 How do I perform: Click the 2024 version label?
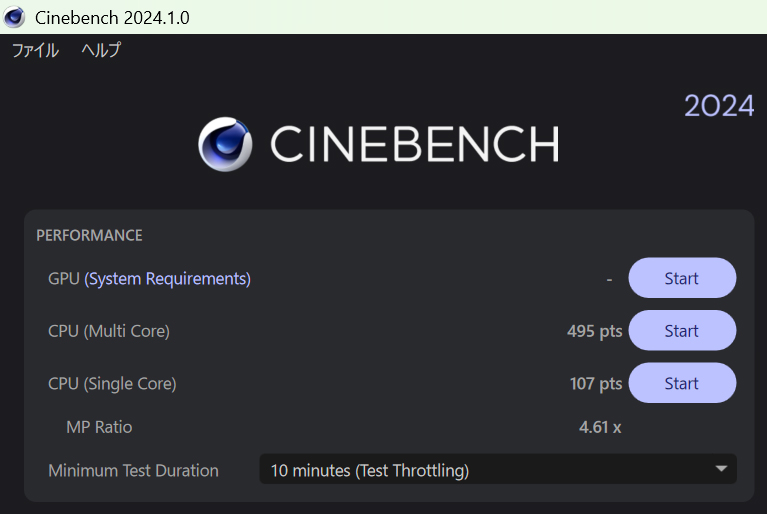click(719, 105)
